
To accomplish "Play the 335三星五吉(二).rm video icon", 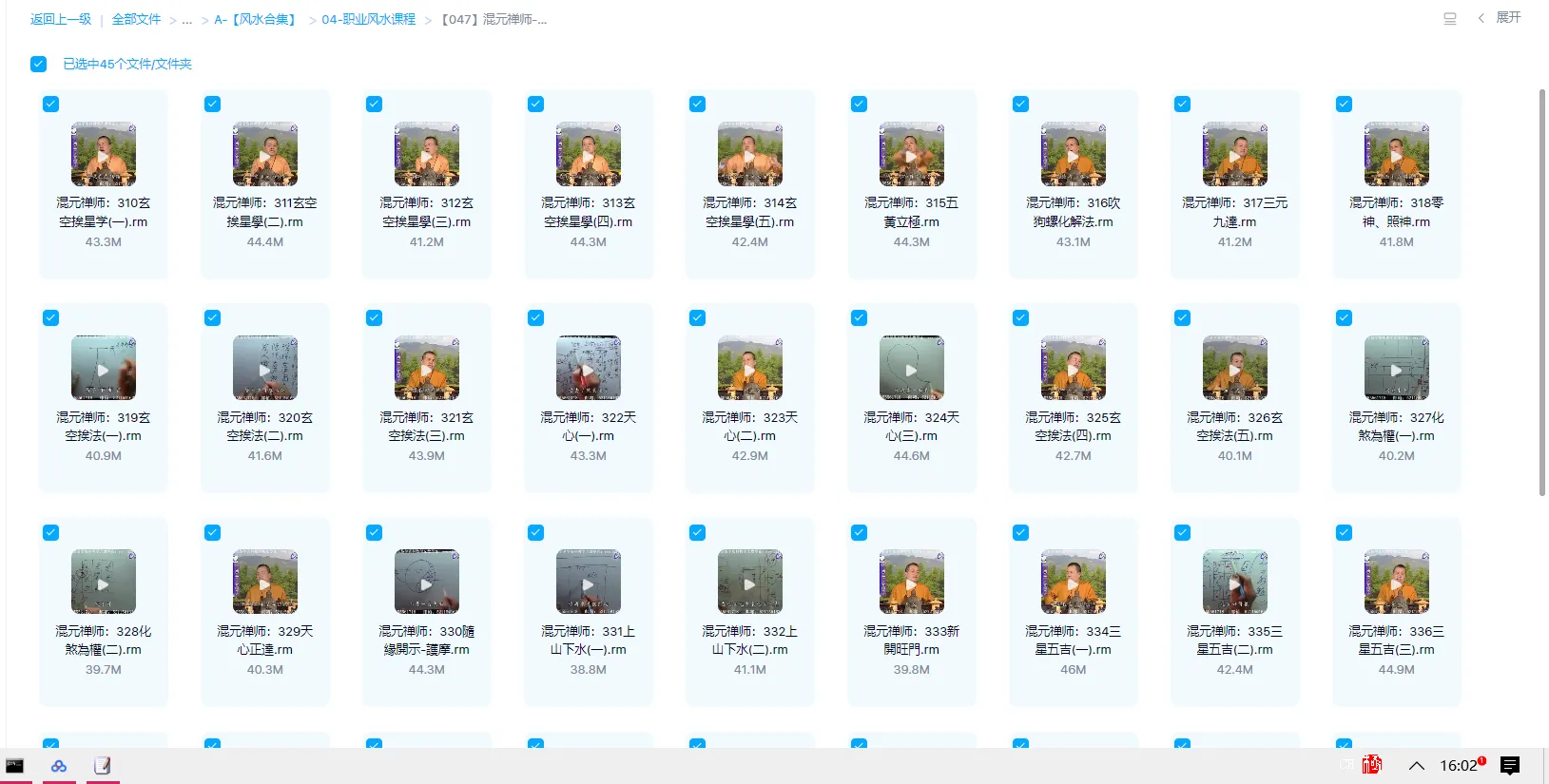I will tap(1235, 582).
